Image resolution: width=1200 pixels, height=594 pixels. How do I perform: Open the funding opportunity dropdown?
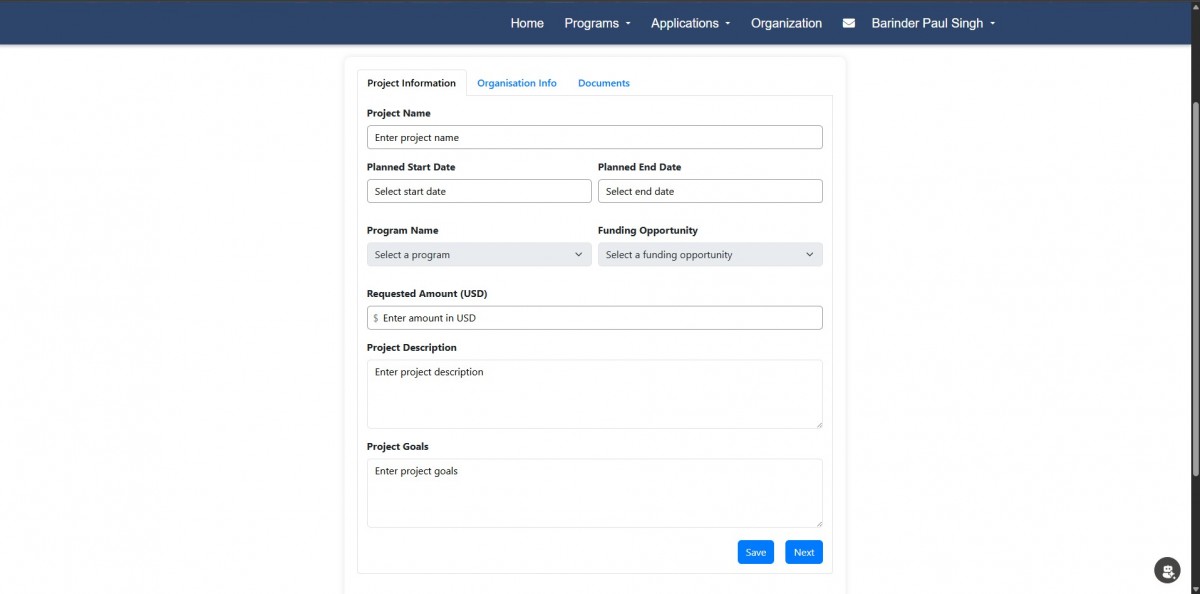point(710,255)
